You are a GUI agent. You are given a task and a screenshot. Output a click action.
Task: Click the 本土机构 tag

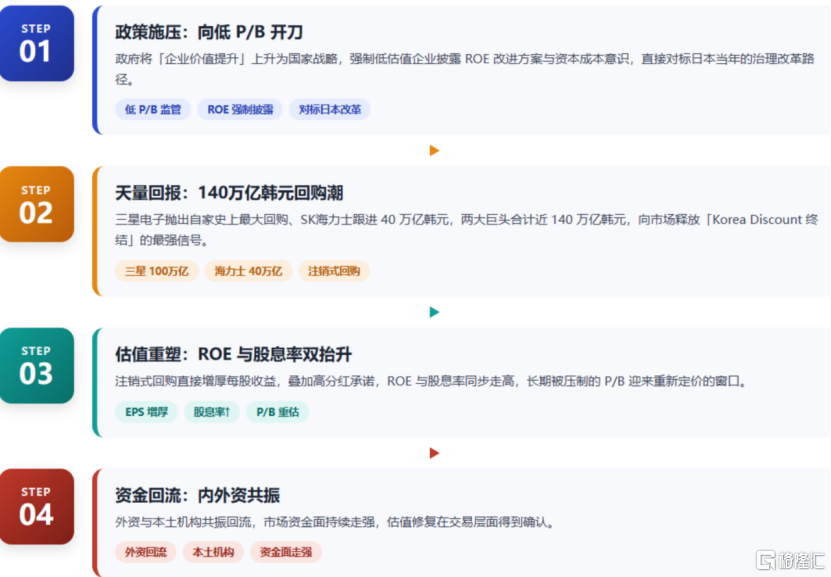tap(213, 552)
